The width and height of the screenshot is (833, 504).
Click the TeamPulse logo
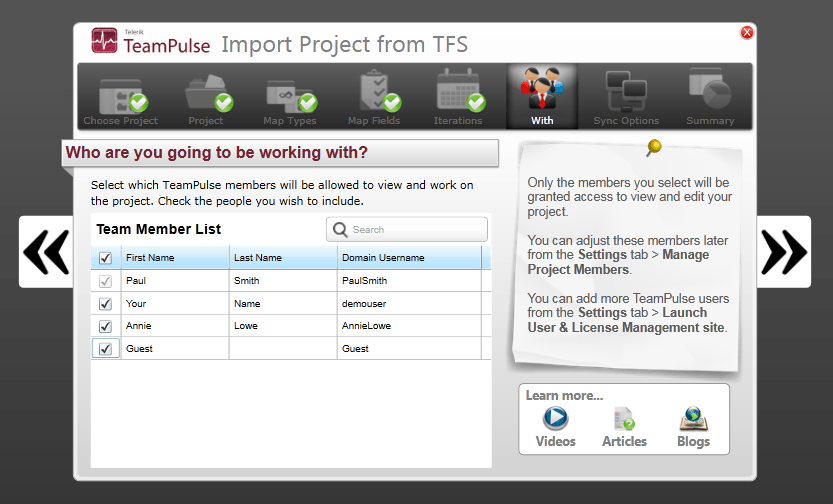(151, 41)
